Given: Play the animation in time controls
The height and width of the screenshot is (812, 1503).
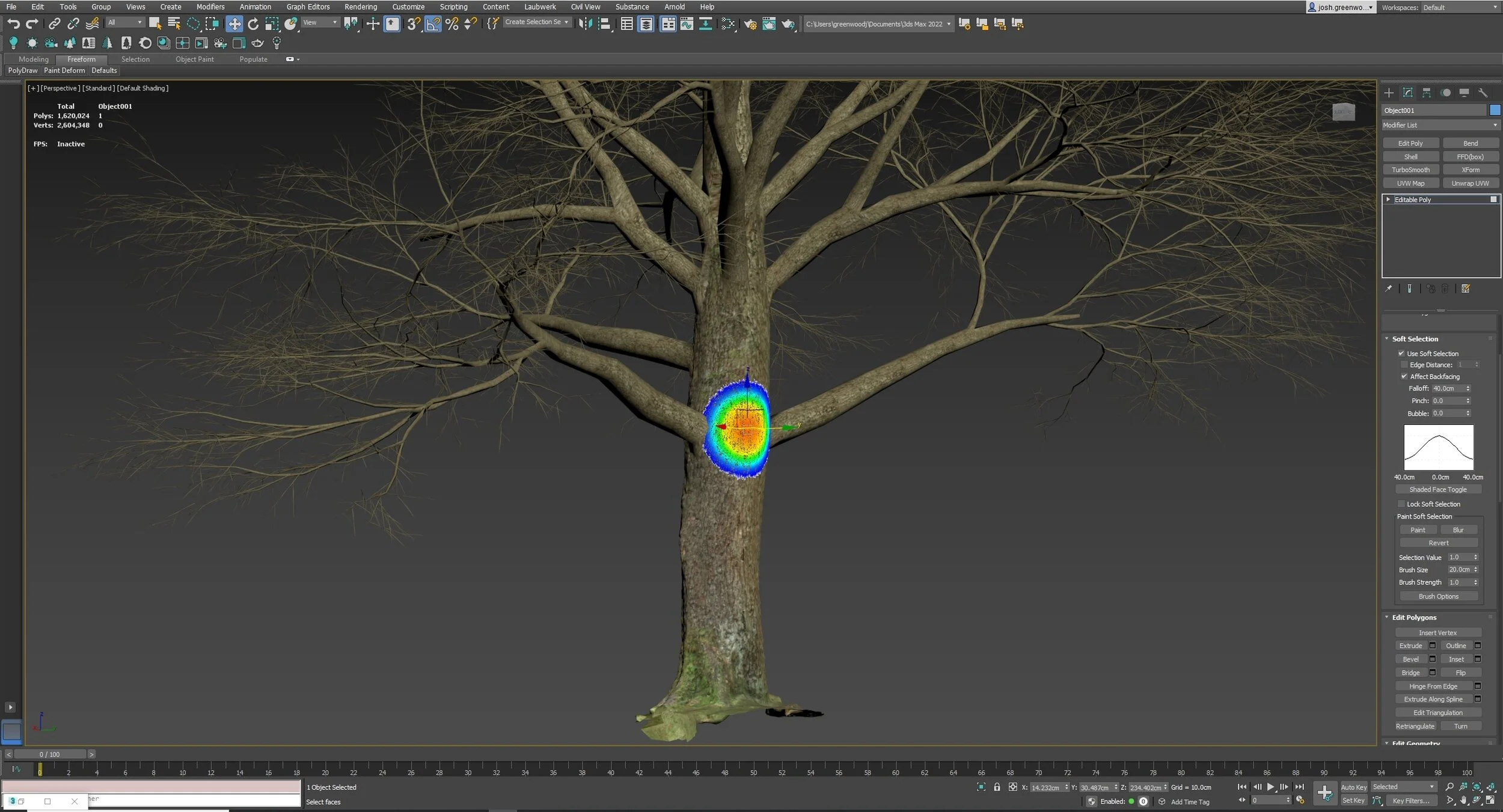Looking at the screenshot, I should 1270,787.
